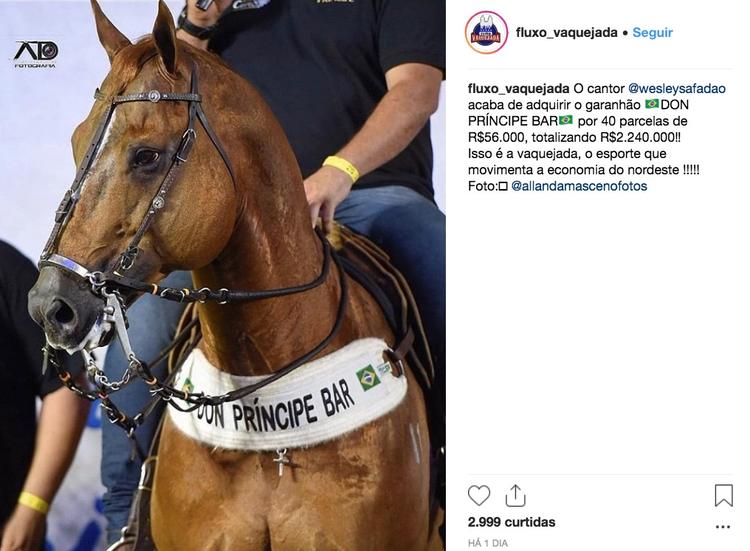Open the fluxo_vaquejada username in the header
The height and width of the screenshot is (551, 750).
click(x=566, y=33)
